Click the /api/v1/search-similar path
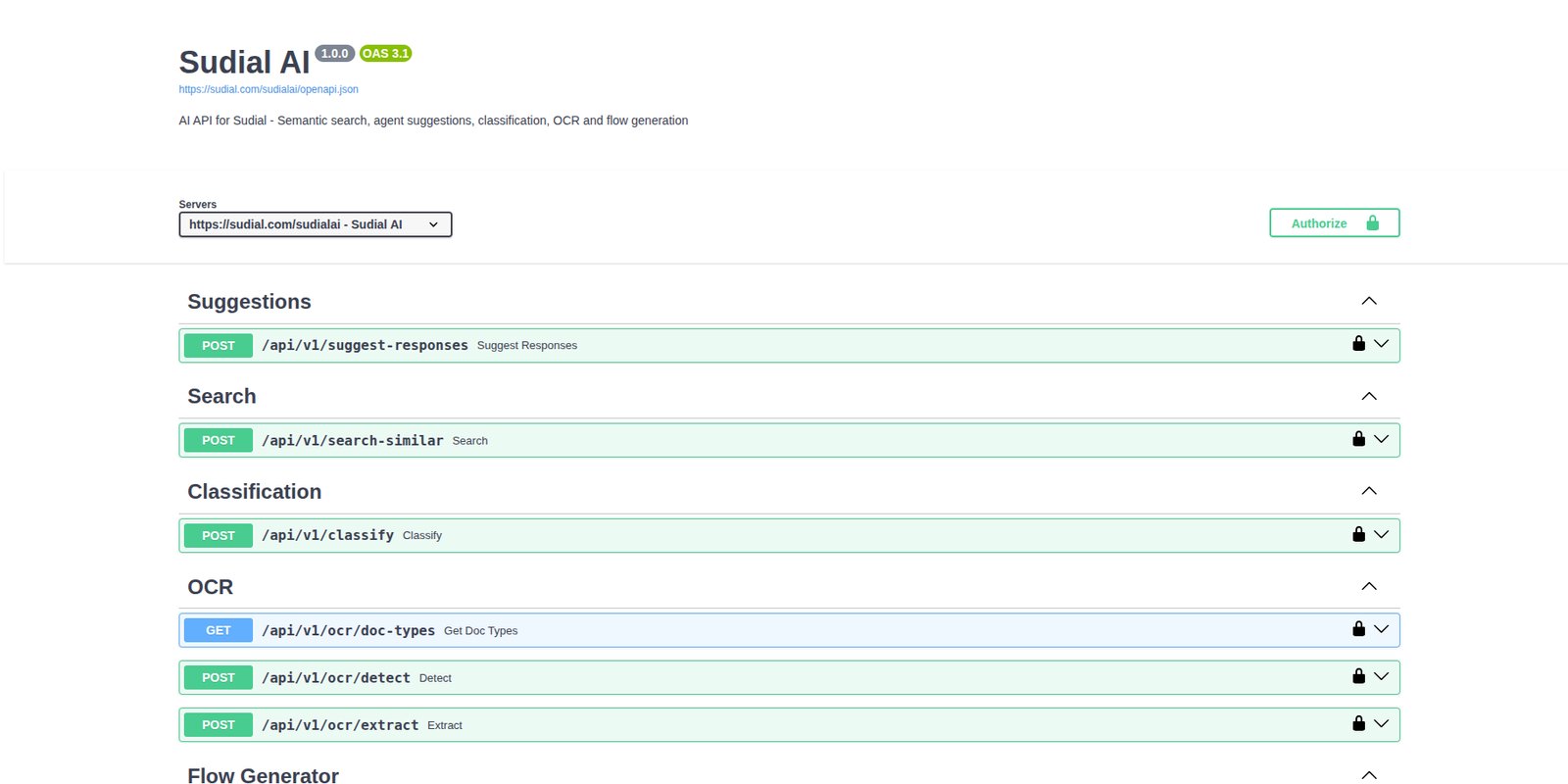The image size is (1568, 784). coord(353,440)
